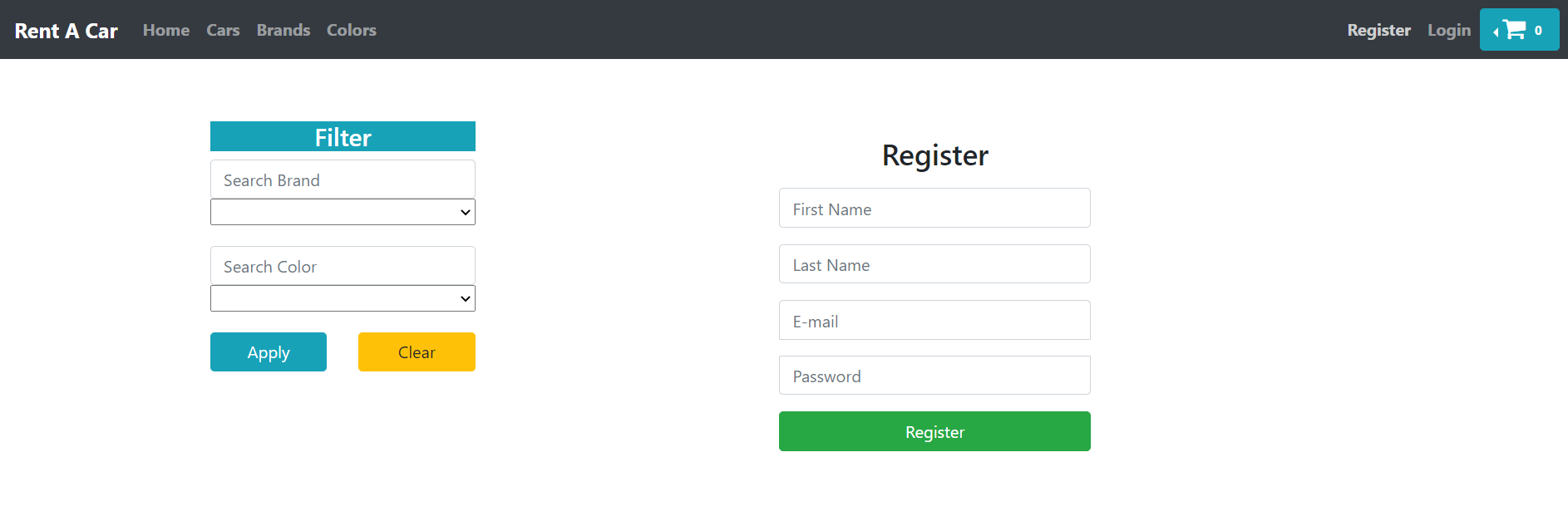The height and width of the screenshot is (526, 1568).
Task: Open the Login link
Action: pyautogui.click(x=1448, y=30)
